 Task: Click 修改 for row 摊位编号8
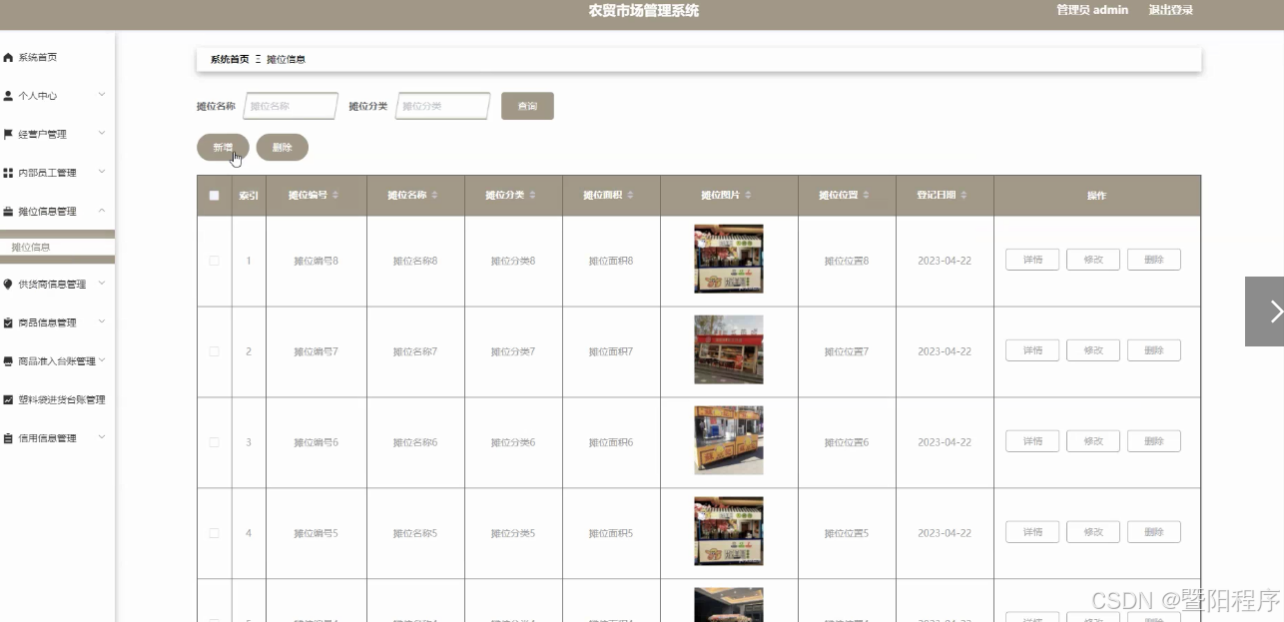[1093, 260]
